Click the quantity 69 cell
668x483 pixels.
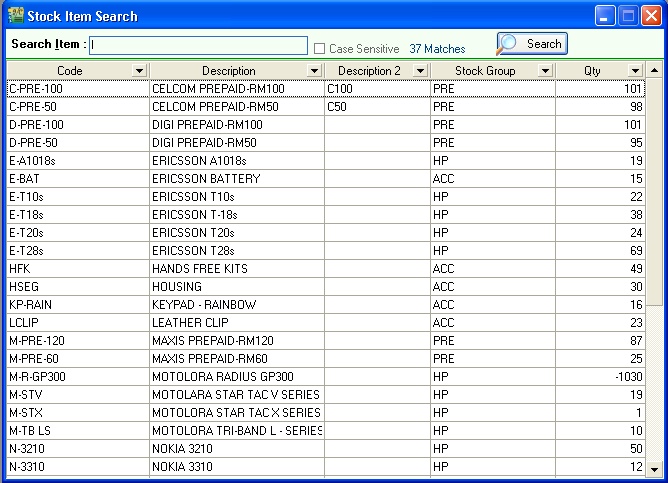[600, 250]
